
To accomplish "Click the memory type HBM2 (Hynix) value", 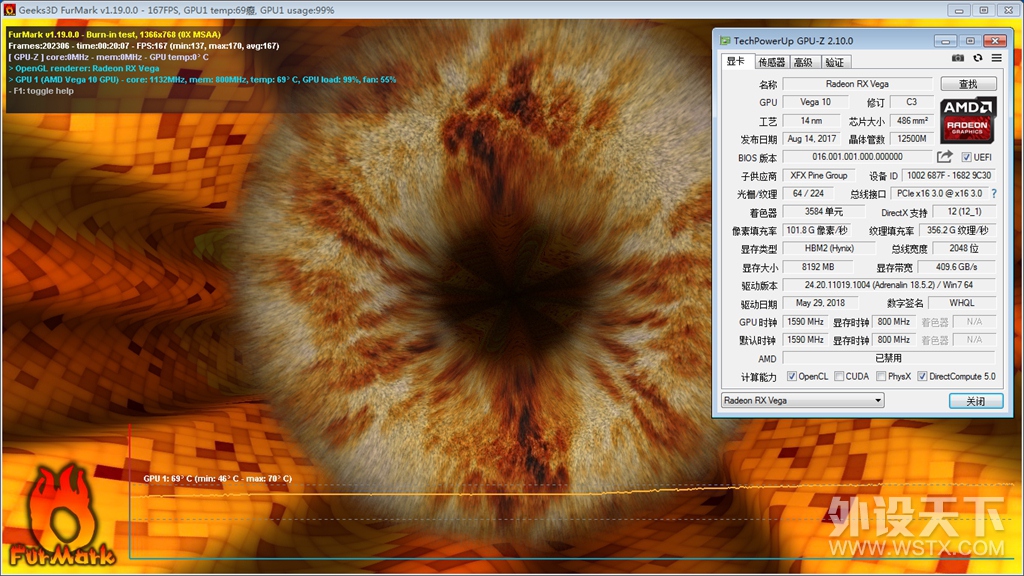I will pyautogui.click(x=829, y=248).
